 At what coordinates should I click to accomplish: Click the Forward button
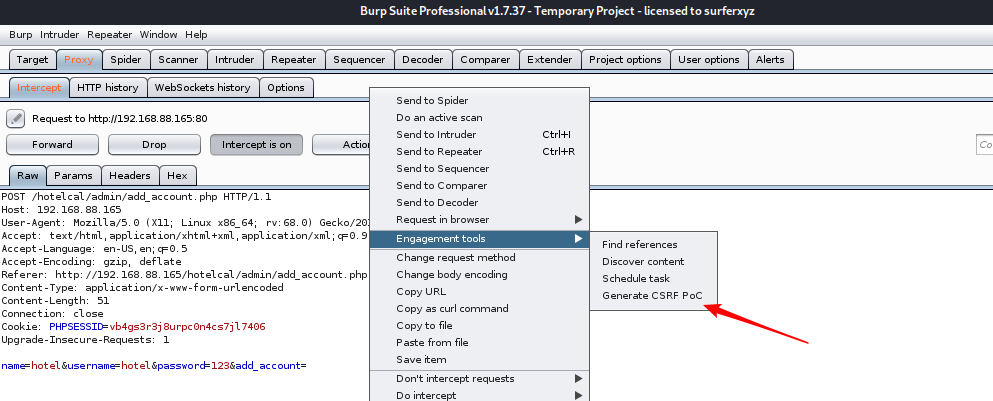53,144
